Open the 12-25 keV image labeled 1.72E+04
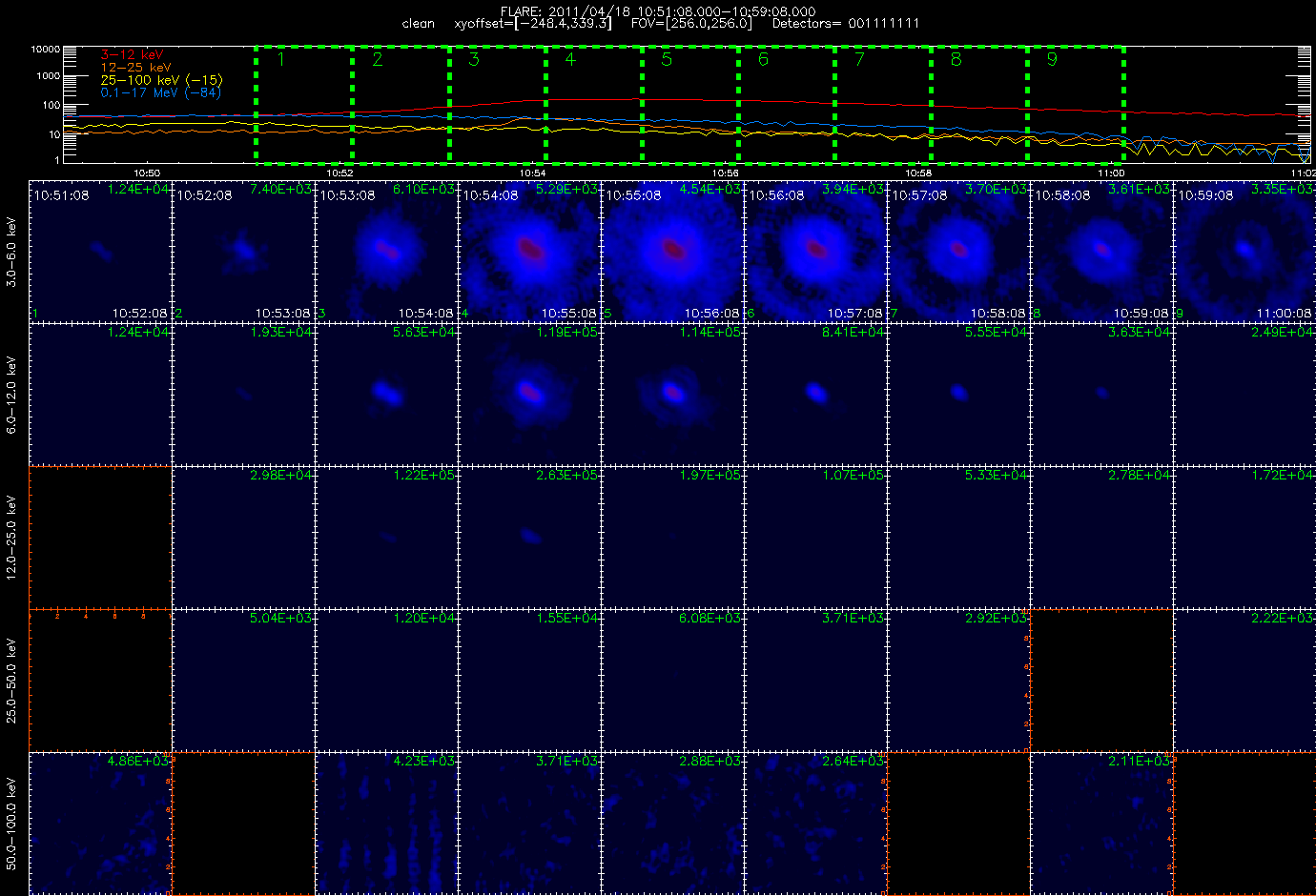Screen dimensions: 1316x896 (x=1245, y=537)
